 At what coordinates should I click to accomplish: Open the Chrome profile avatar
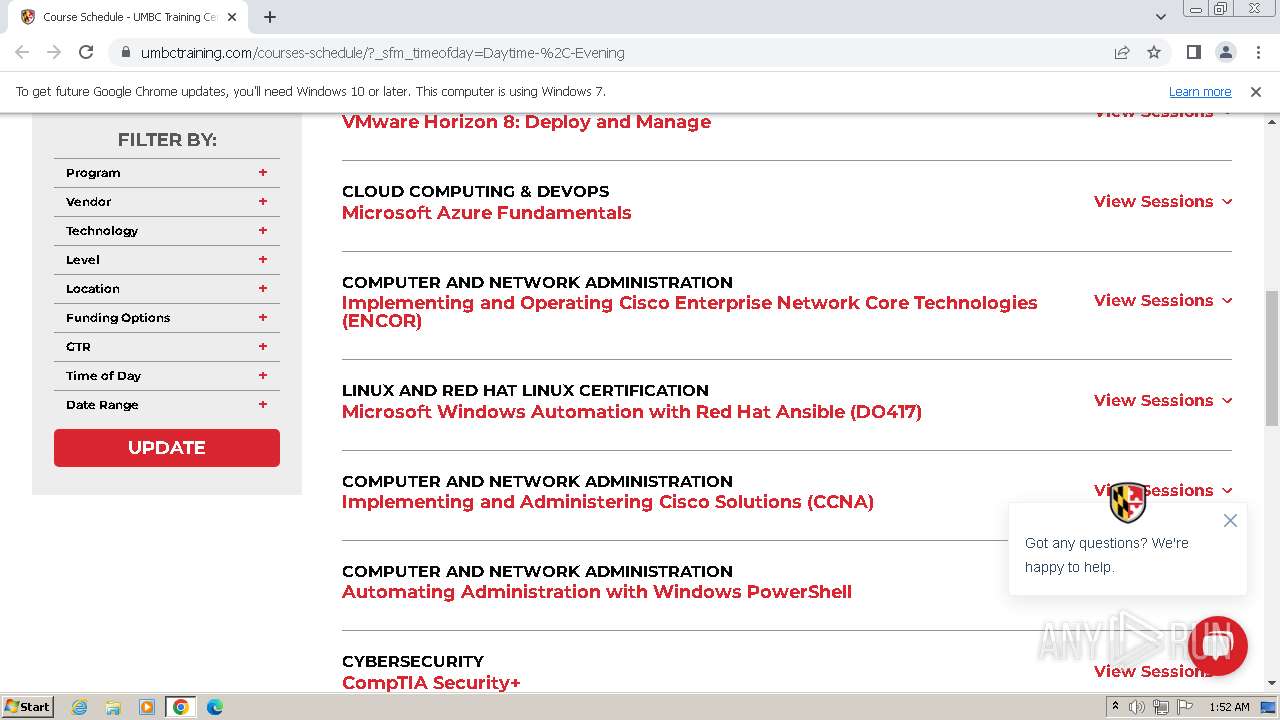(1225, 52)
